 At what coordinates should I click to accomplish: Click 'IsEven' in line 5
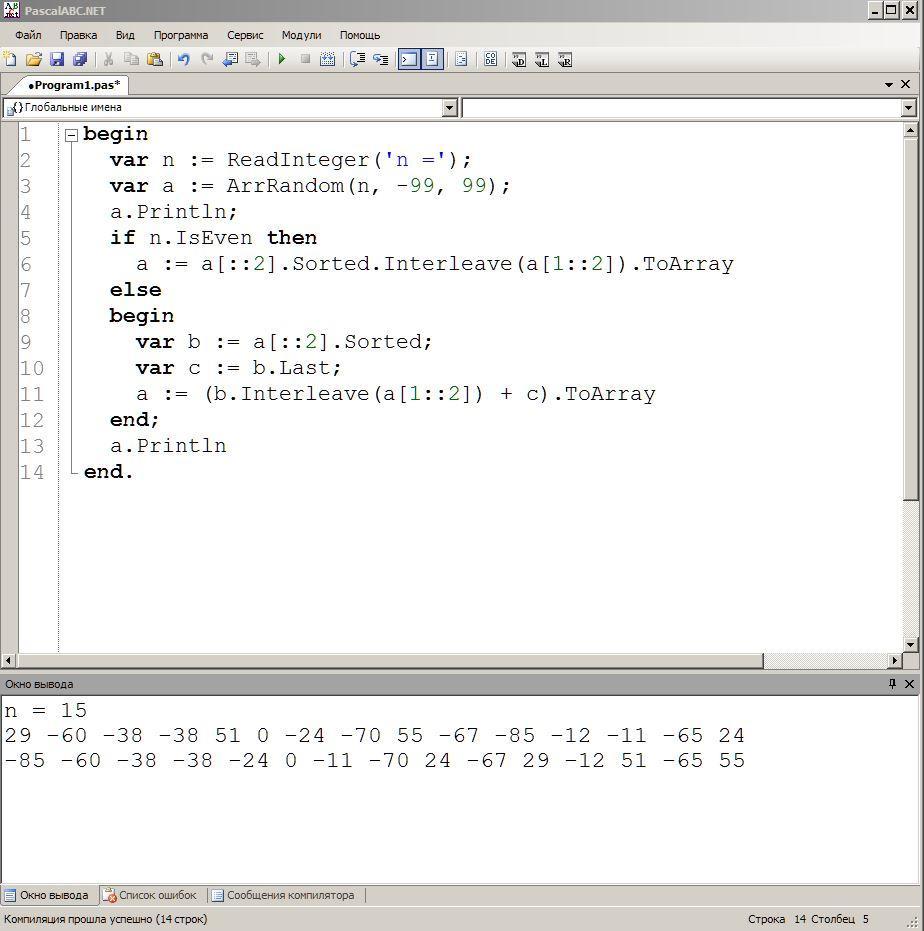(214, 238)
